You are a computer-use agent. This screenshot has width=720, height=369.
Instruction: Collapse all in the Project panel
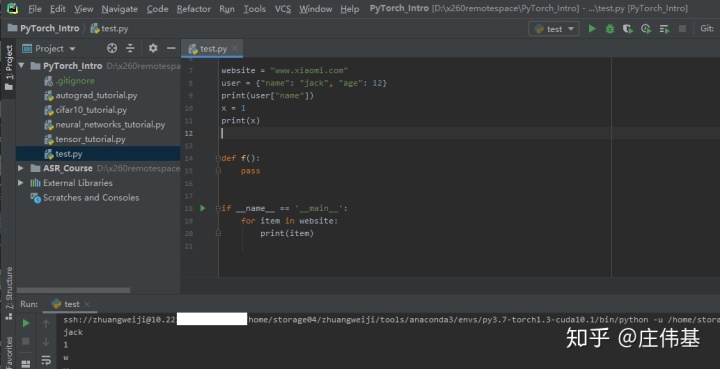pyautogui.click(x=130, y=48)
